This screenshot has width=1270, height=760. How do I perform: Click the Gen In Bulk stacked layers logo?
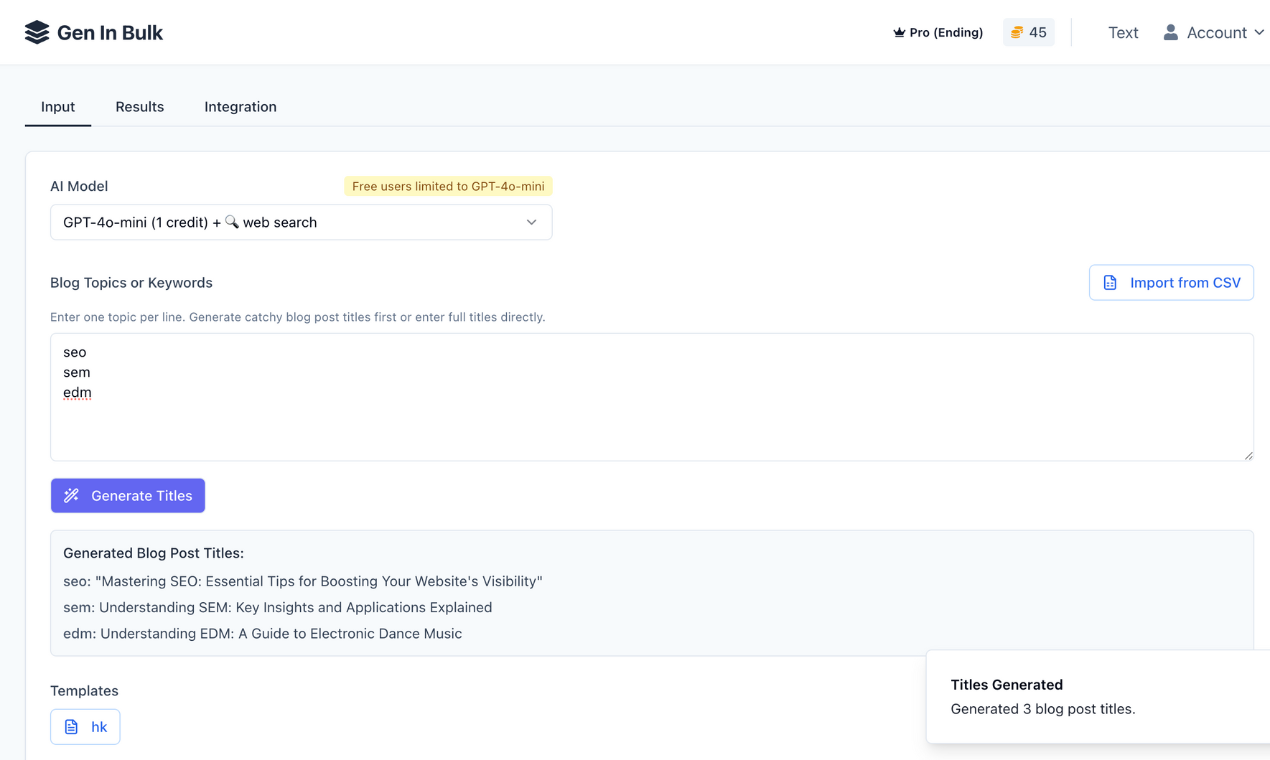pyautogui.click(x=37, y=33)
